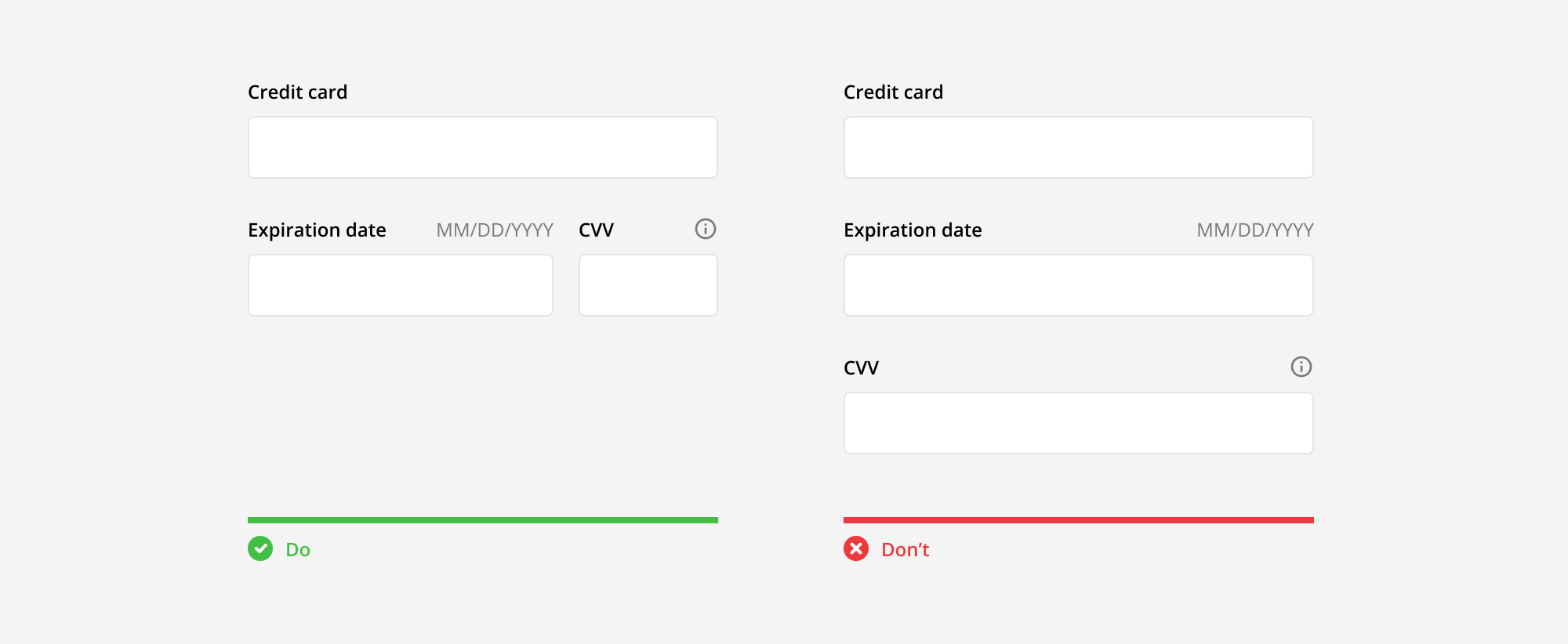Click the MM/DD/YYYY hint on the Don't form
The width and height of the screenshot is (1568, 644).
(1254, 230)
